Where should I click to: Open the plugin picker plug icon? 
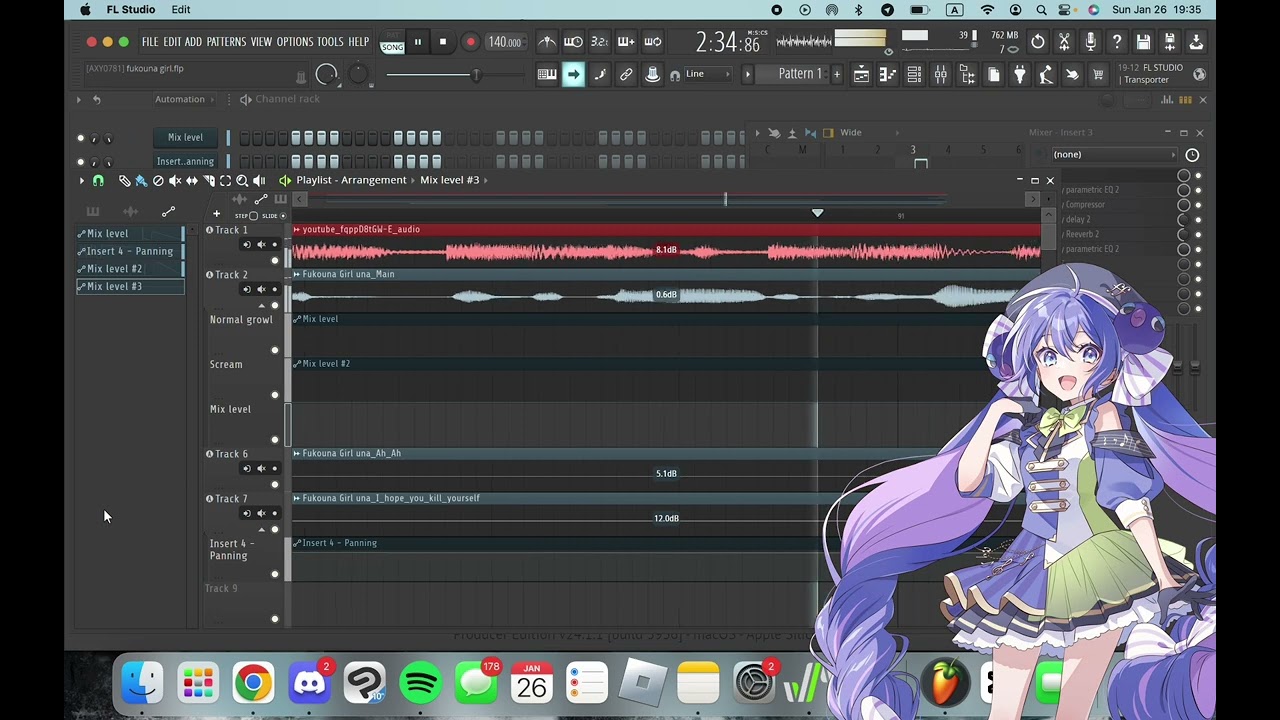(x=1020, y=75)
